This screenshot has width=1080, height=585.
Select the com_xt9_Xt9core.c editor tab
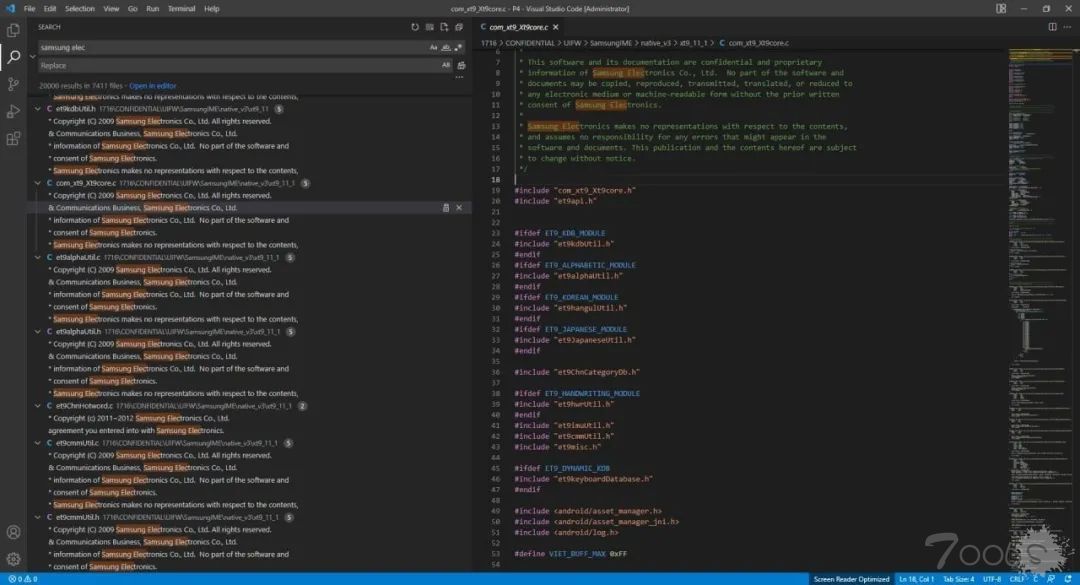click(x=518, y=27)
